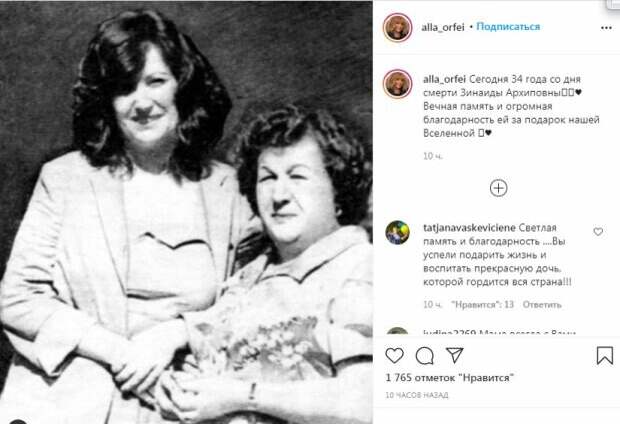Click alla_orfei username in caption
The width and height of the screenshot is (620, 424).
point(444,79)
